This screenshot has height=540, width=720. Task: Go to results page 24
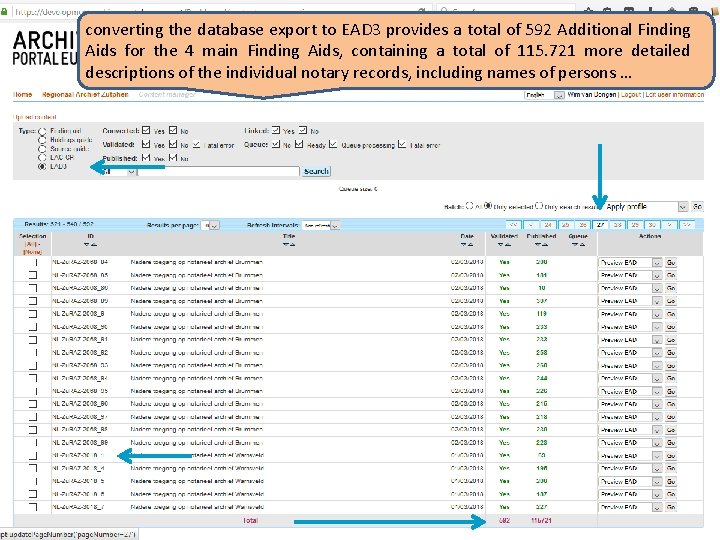click(x=548, y=225)
